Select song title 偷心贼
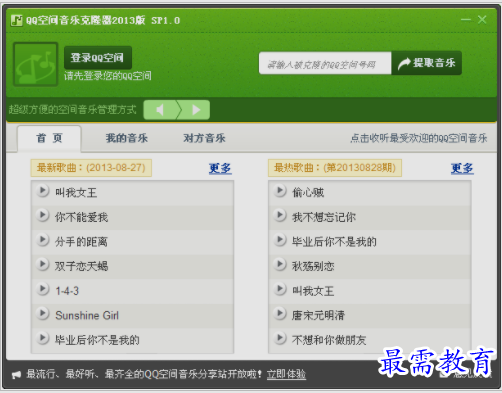The width and height of the screenshot is (502, 393). coord(308,192)
